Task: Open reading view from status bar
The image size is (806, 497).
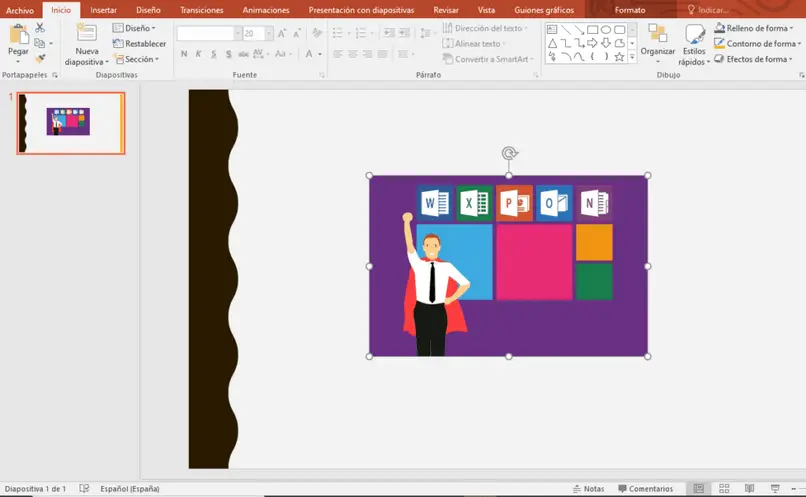Action: 748,488
